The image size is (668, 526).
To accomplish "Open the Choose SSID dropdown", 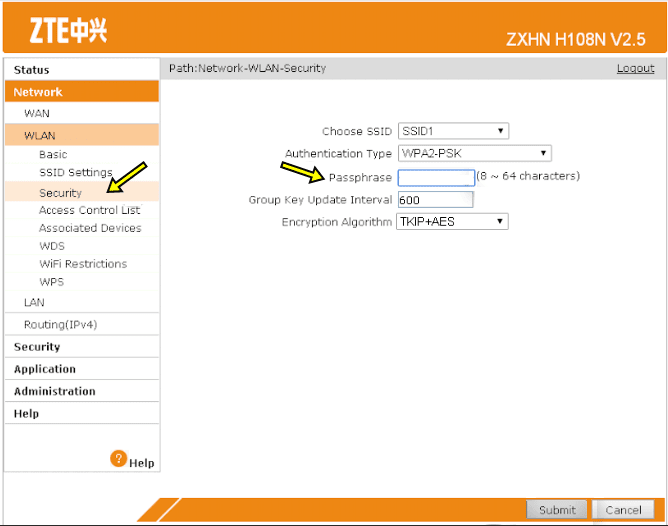I will tap(453, 131).
